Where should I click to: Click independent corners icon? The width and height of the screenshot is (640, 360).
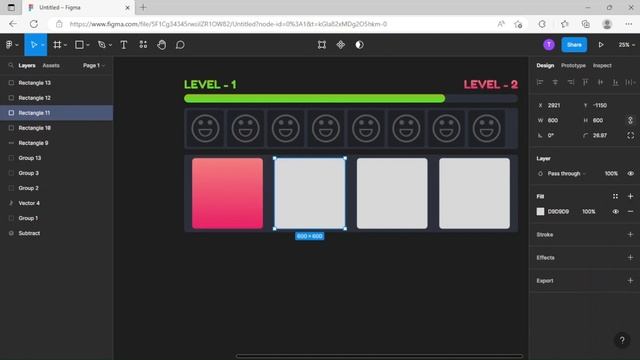point(631,136)
